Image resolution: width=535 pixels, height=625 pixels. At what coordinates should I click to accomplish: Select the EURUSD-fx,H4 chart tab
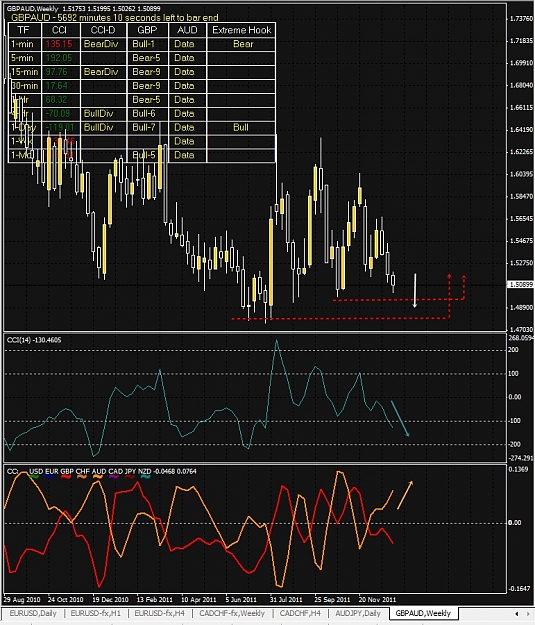tap(159, 613)
